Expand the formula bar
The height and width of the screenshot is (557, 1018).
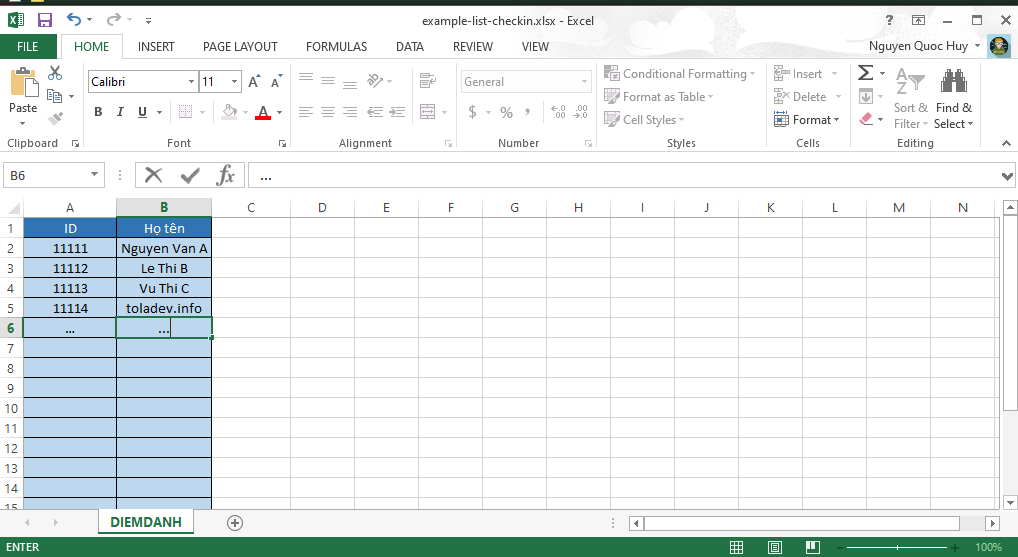[1007, 176]
